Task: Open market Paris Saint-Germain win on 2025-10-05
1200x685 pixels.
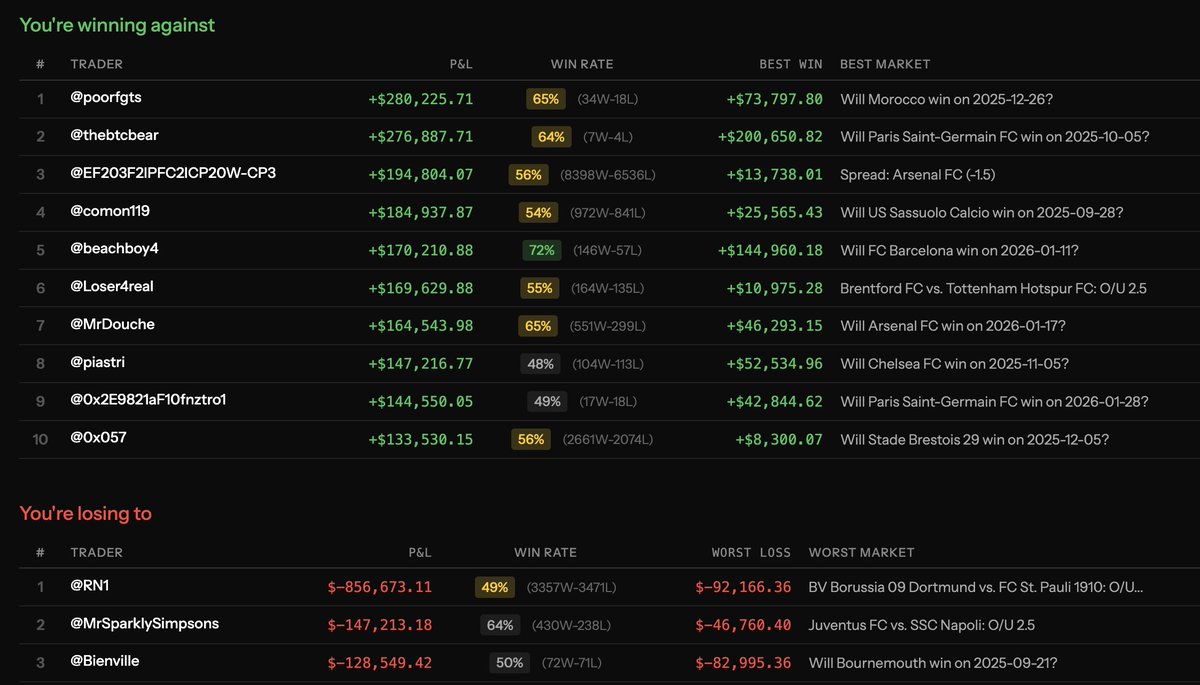Action: [995, 137]
